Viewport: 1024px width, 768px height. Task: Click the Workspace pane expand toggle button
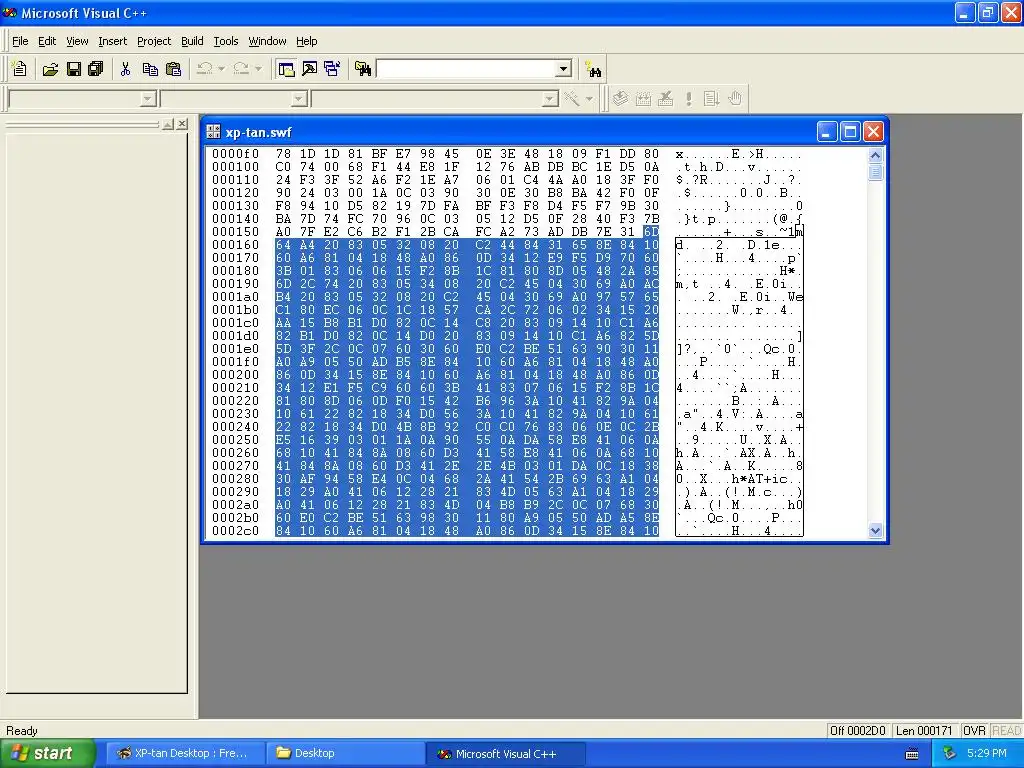point(168,123)
